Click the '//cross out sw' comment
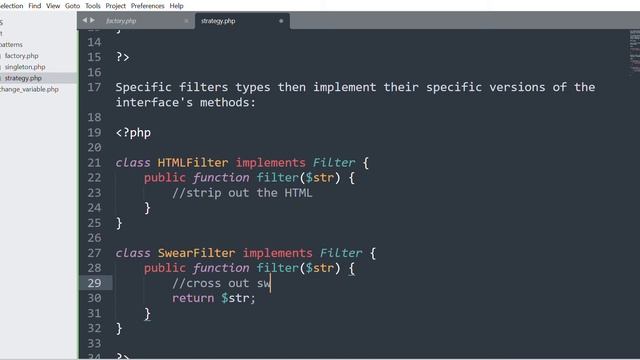Viewport: 640px width, 360px height. (x=221, y=283)
